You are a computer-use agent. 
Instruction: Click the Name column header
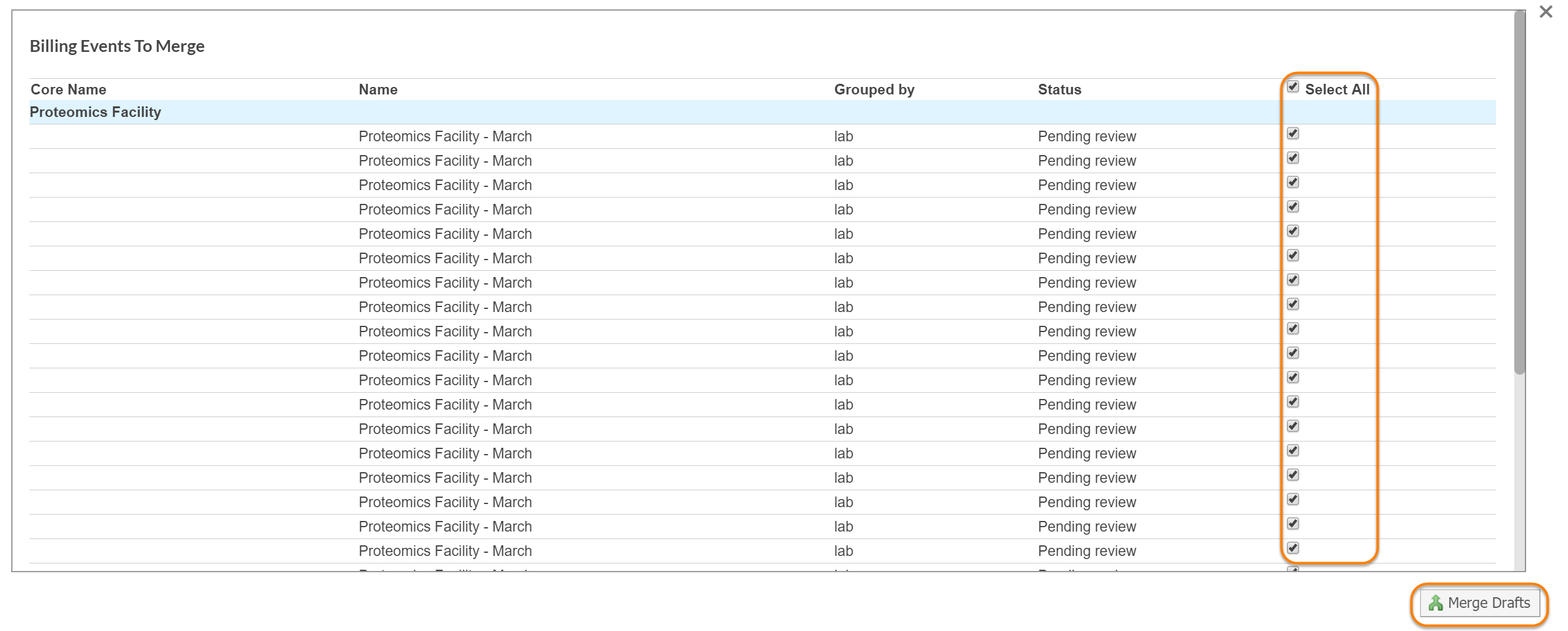point(377,89)
